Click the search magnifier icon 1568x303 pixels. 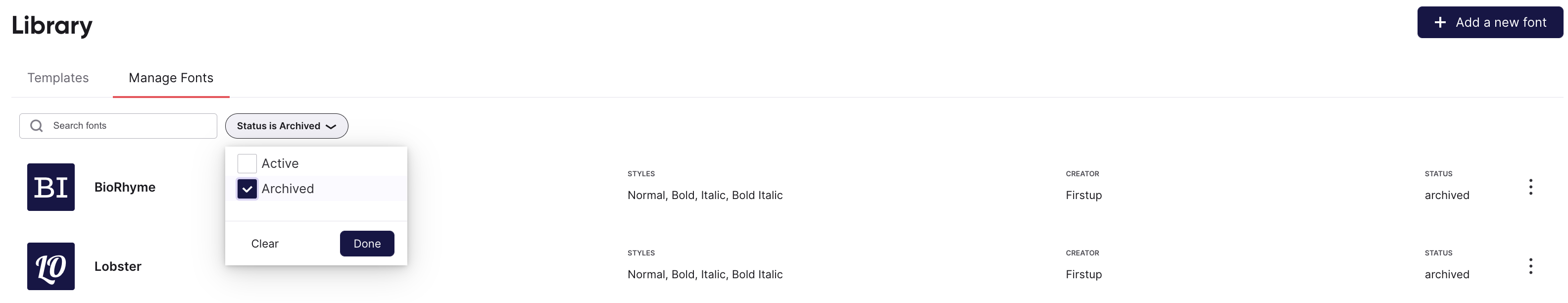pos(37,126)
